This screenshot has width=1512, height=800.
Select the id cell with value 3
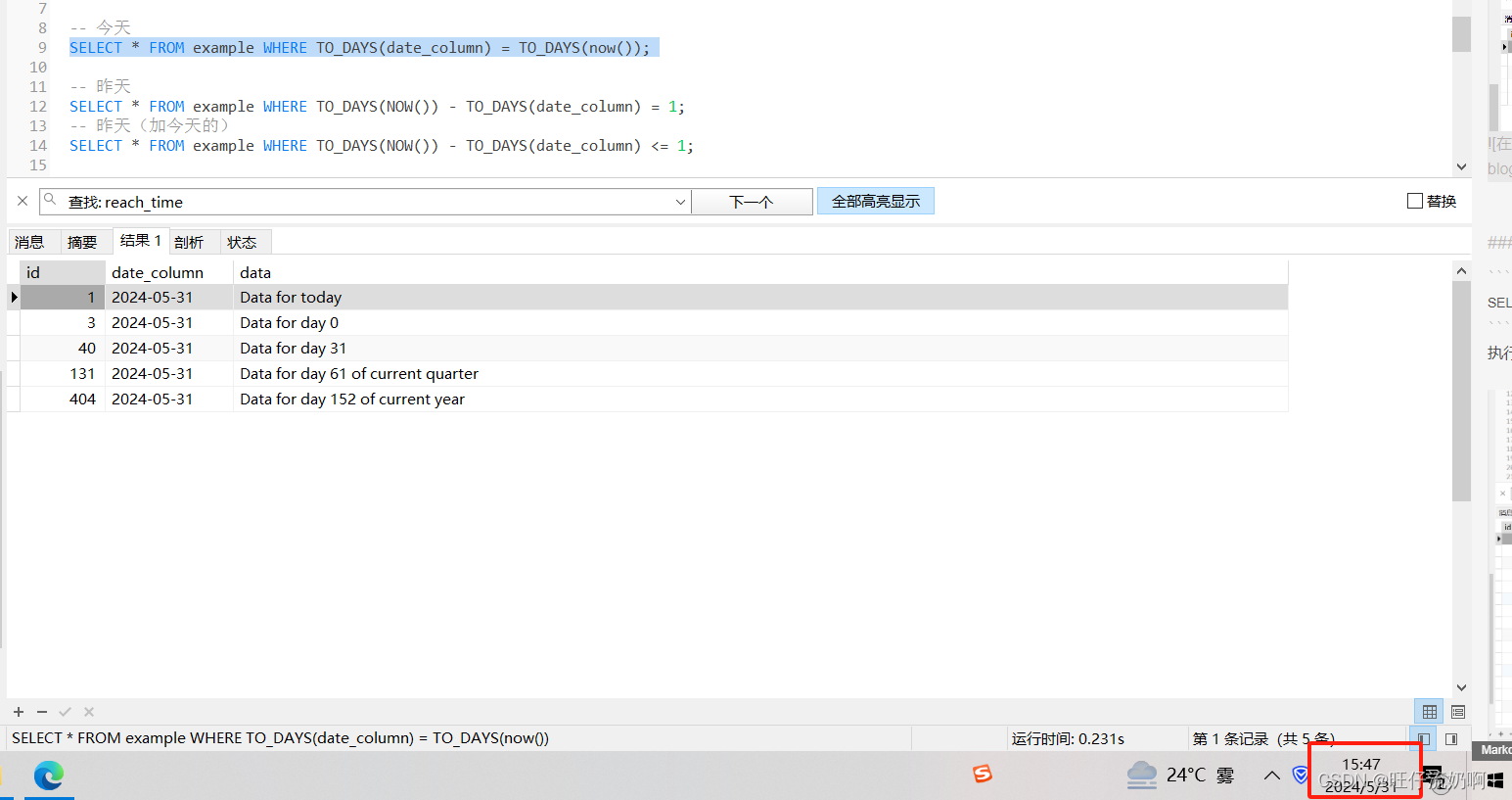pyautogui.click(x=63, y=322)
